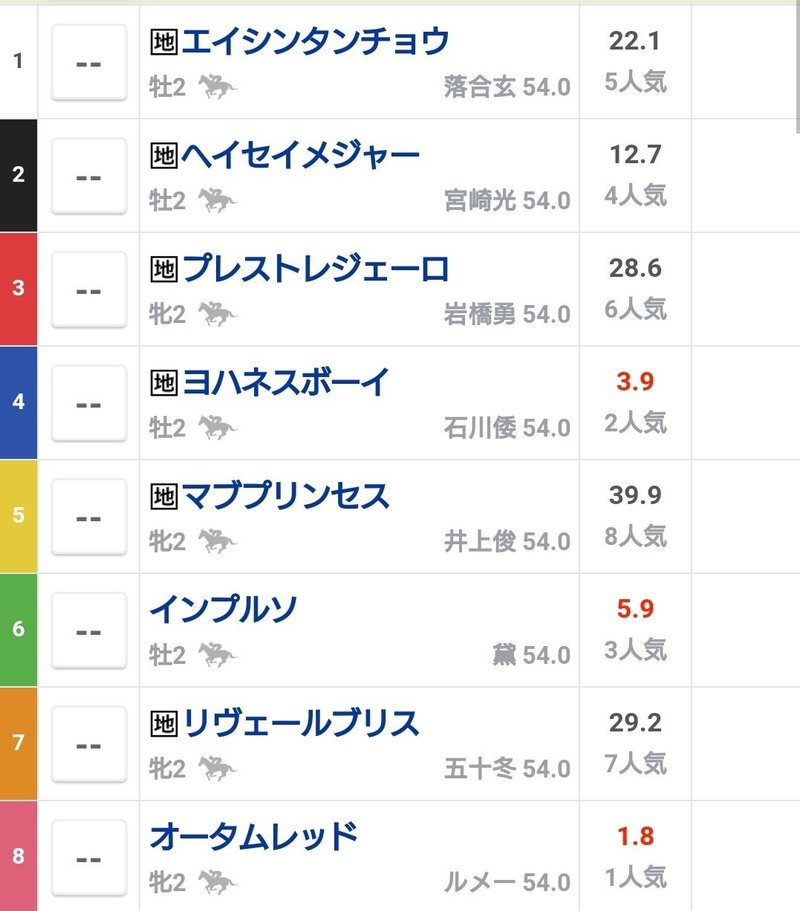Open horse リヴェールブリス details
The image size is (800, 911).
[300, 723]
